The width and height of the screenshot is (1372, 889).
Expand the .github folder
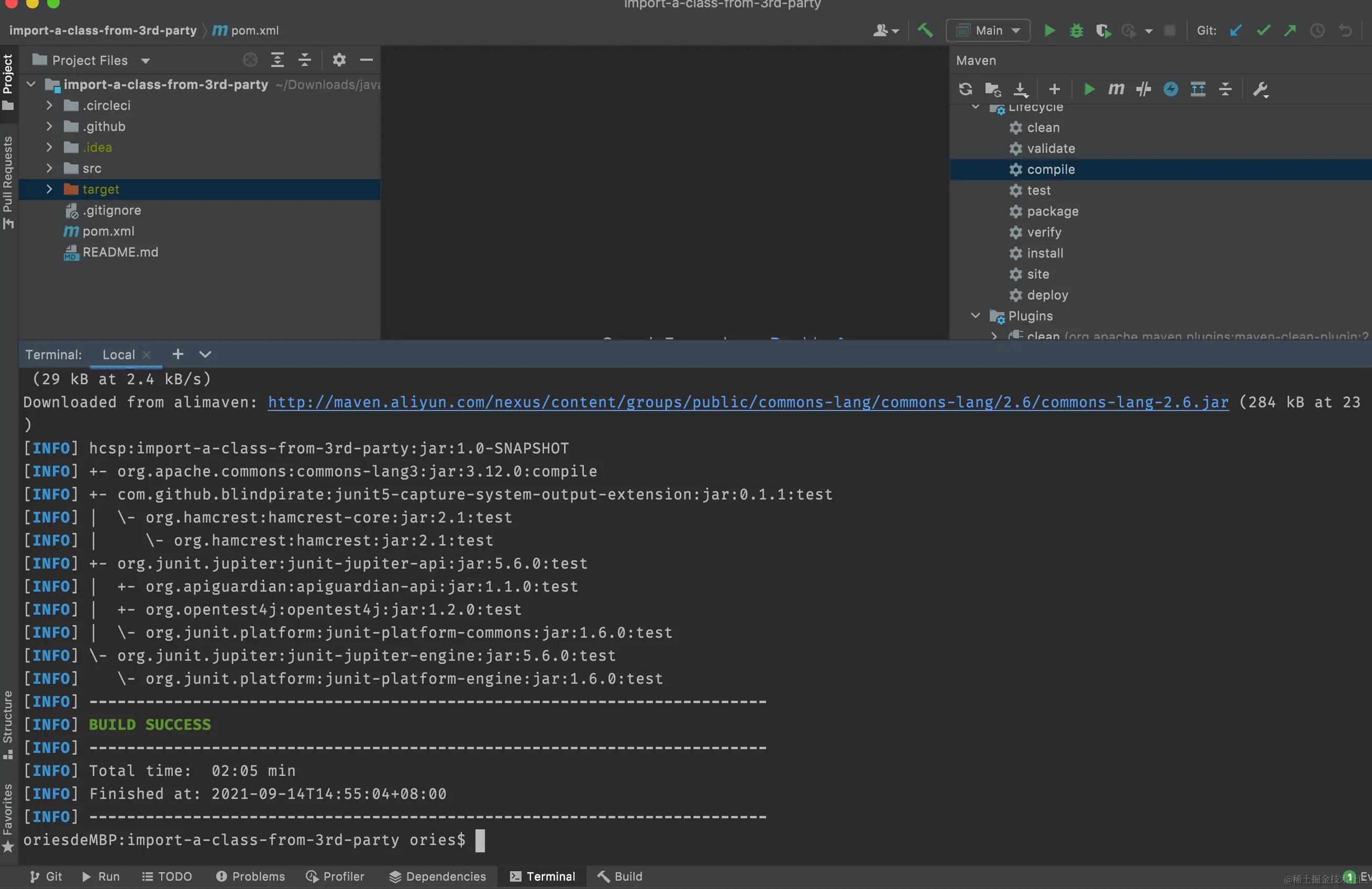49,126
